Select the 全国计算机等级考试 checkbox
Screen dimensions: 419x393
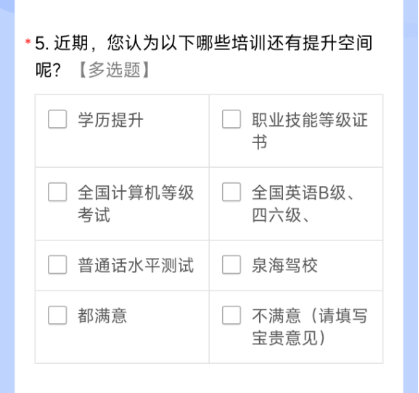57,192
